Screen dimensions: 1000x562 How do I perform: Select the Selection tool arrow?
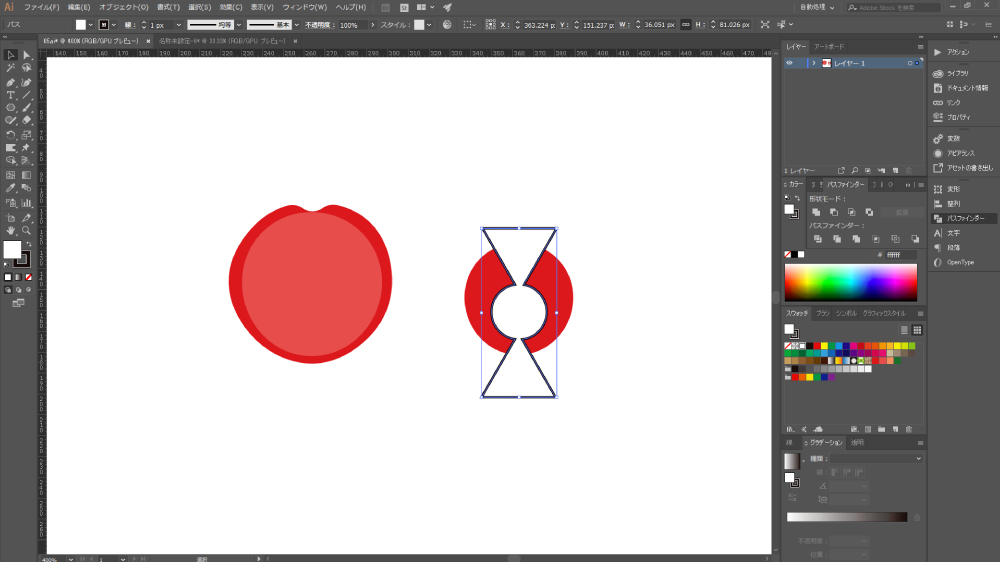pyautogui.click(x=11, y=55)
